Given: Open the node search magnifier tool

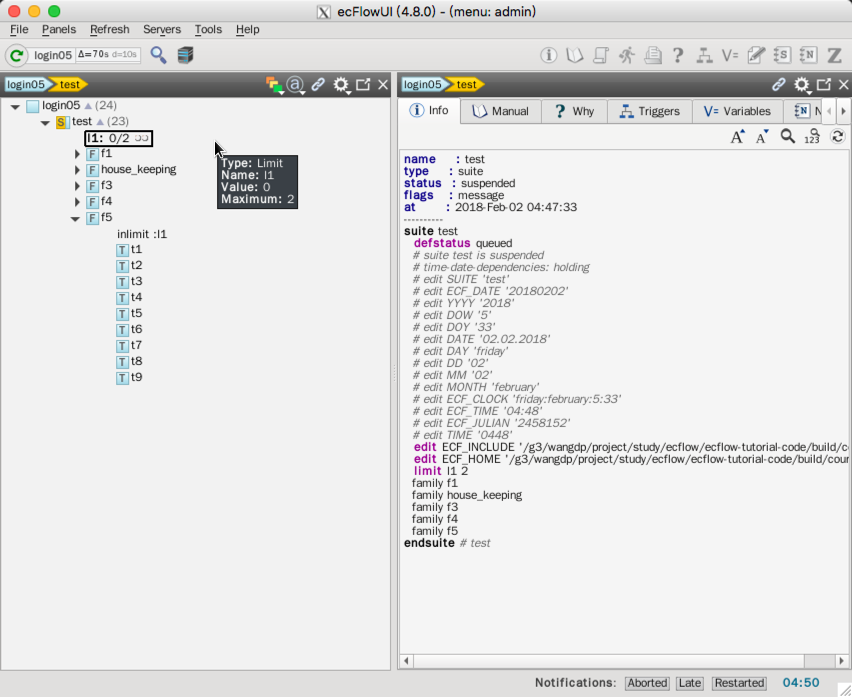Looking at the screenshot, I should point(158,55).
